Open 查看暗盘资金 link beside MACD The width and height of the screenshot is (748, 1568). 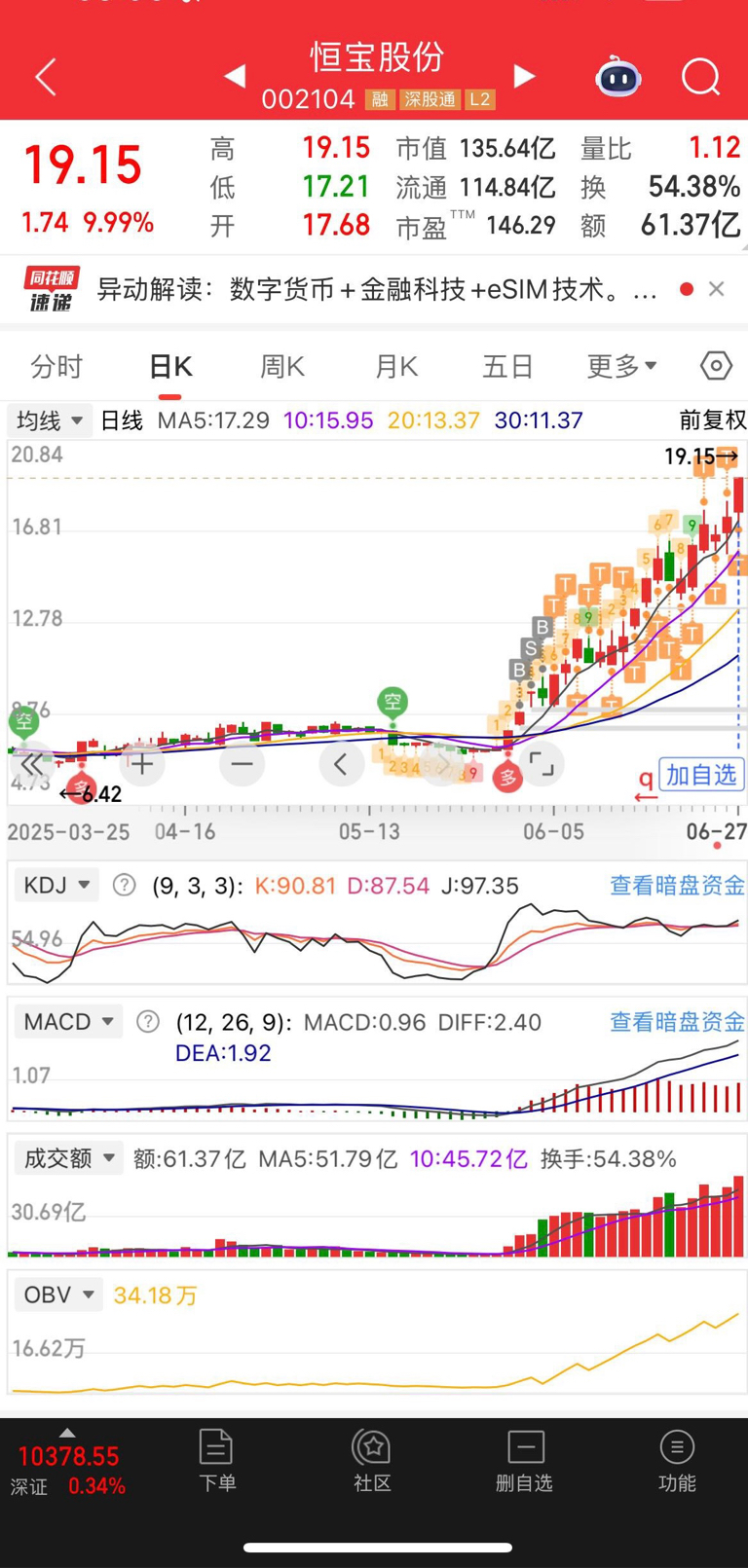click(677, 1021)
